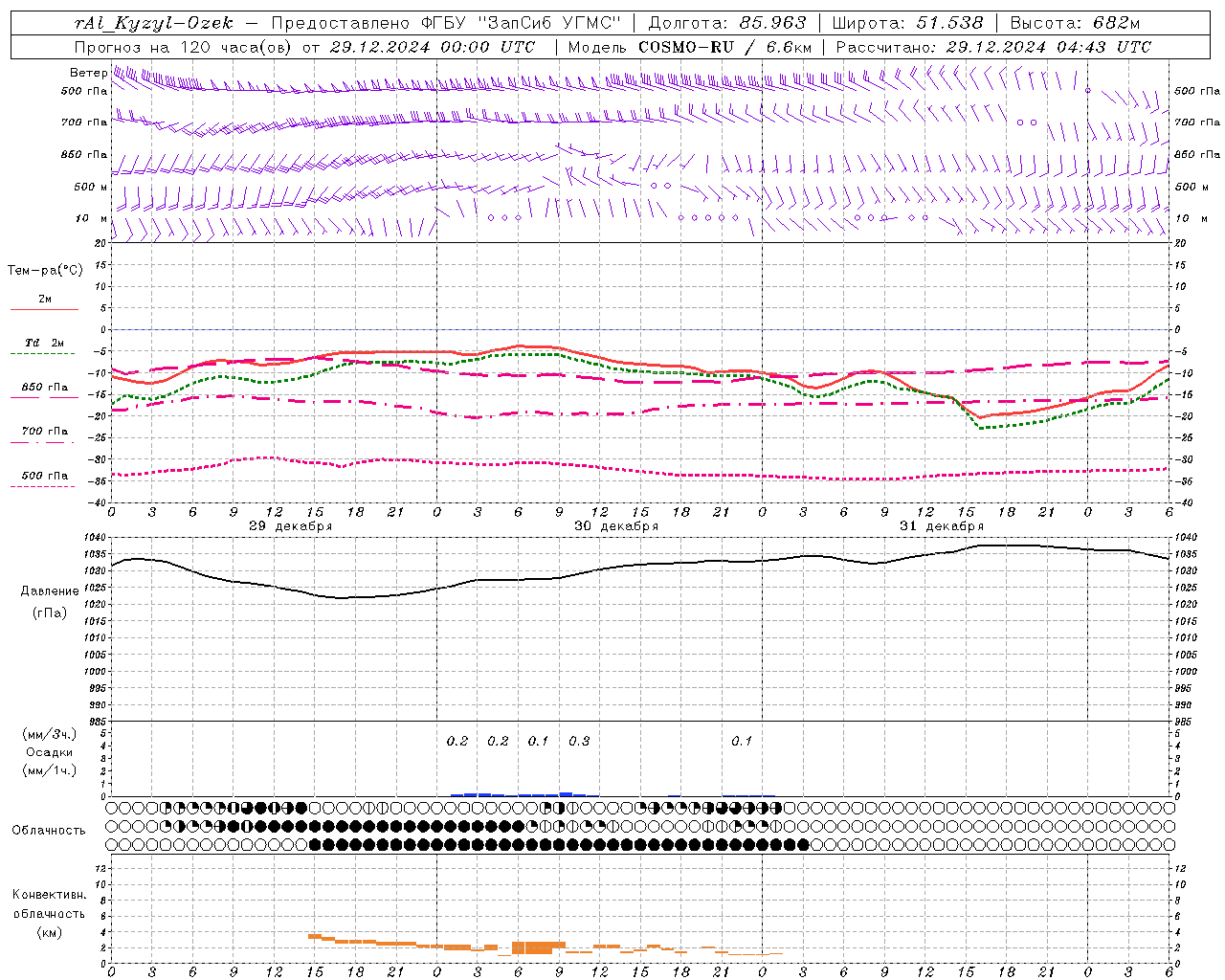Click the station name rAl_Kyzyl-Ozek
Viewport: 1225px width, 980px height.
153,23
